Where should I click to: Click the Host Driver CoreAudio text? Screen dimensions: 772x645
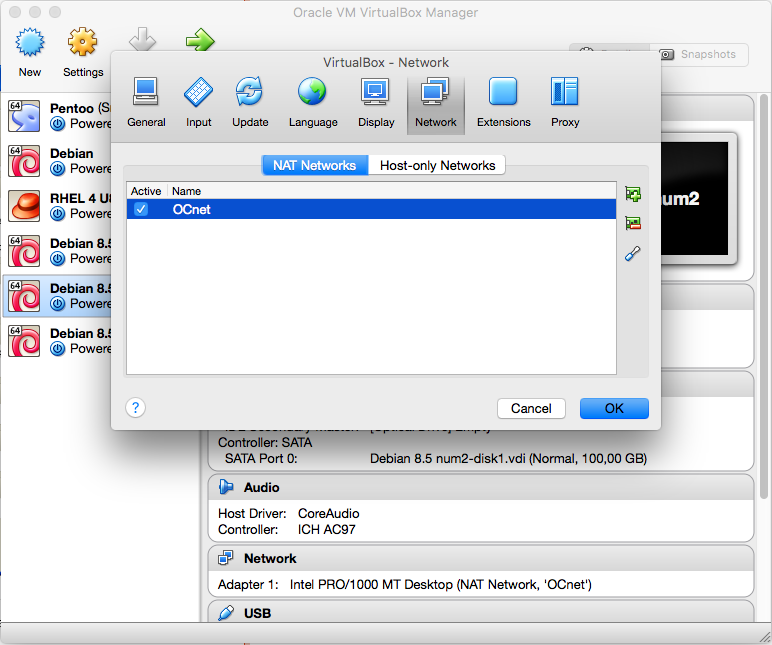(x=289, y=514)
